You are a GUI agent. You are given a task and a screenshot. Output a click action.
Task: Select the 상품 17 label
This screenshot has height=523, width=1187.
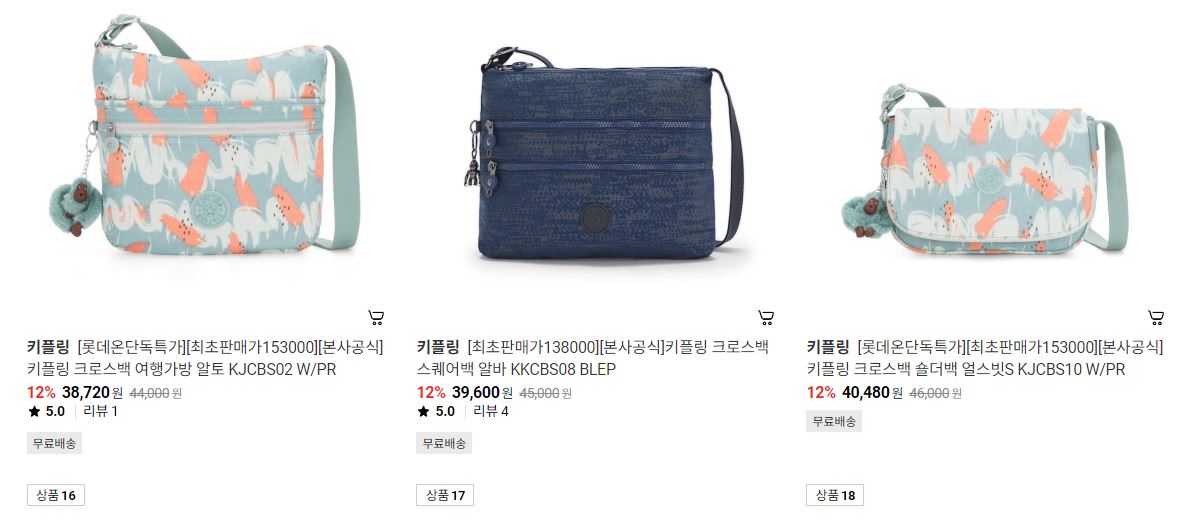445,496
